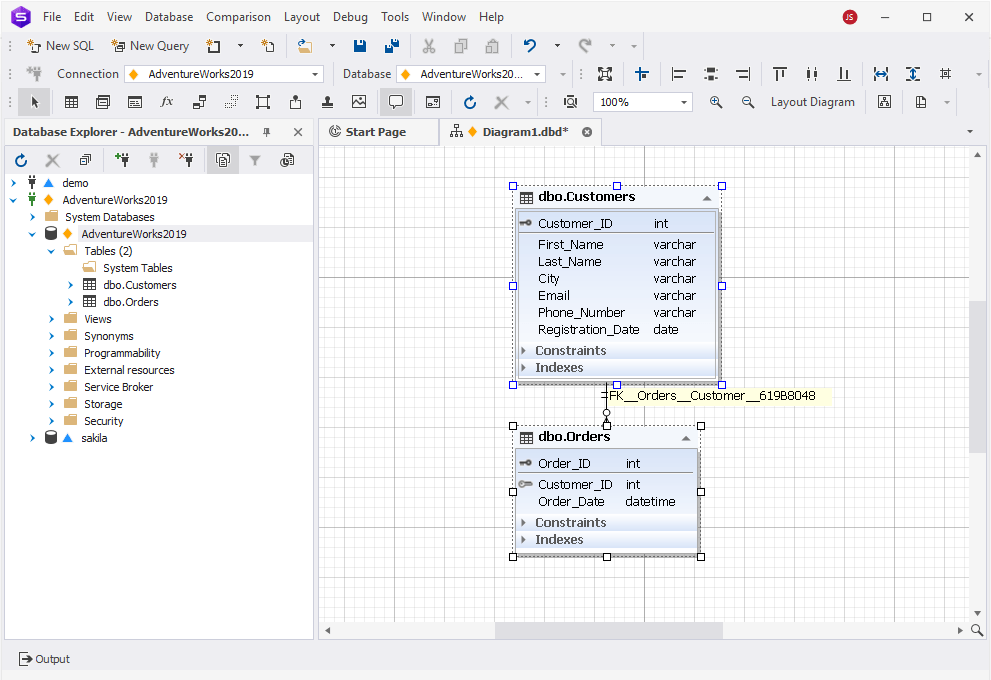This screenshot has width=991, height=680.
Task: Switch to the Start Page tab
Action: click(x=378, y=131)
